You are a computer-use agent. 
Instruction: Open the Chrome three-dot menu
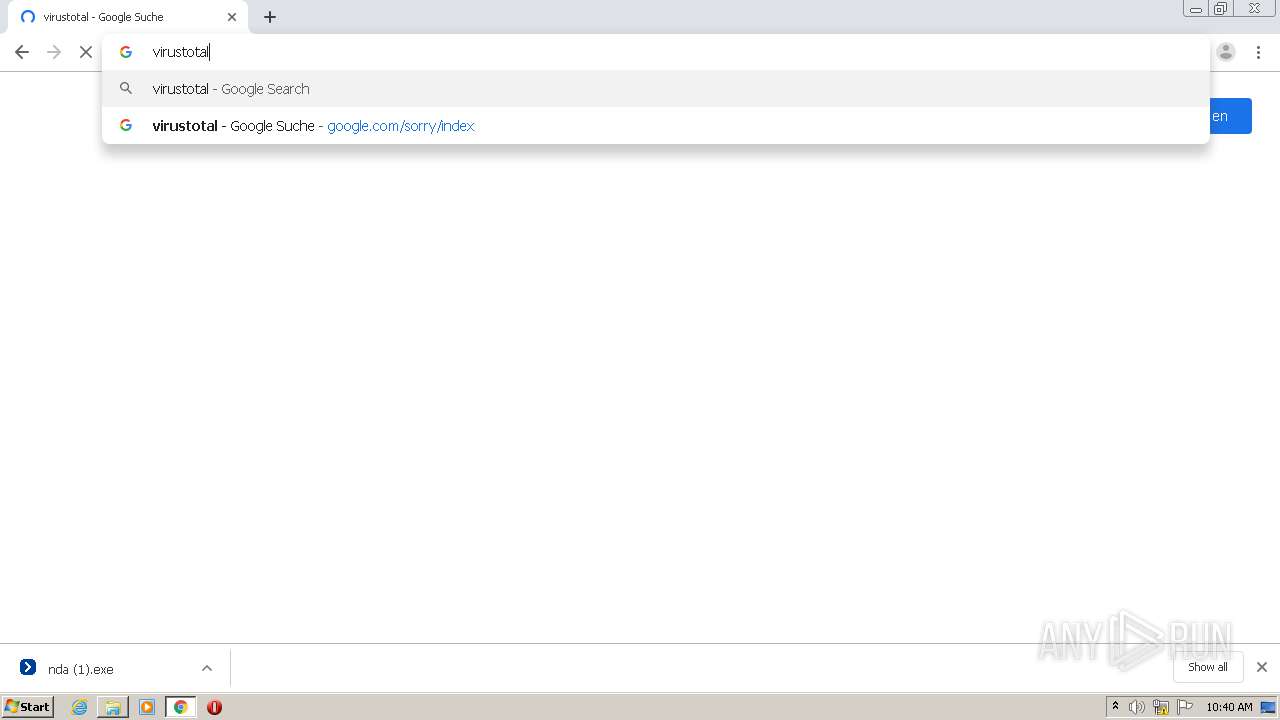coord(1258,52)
